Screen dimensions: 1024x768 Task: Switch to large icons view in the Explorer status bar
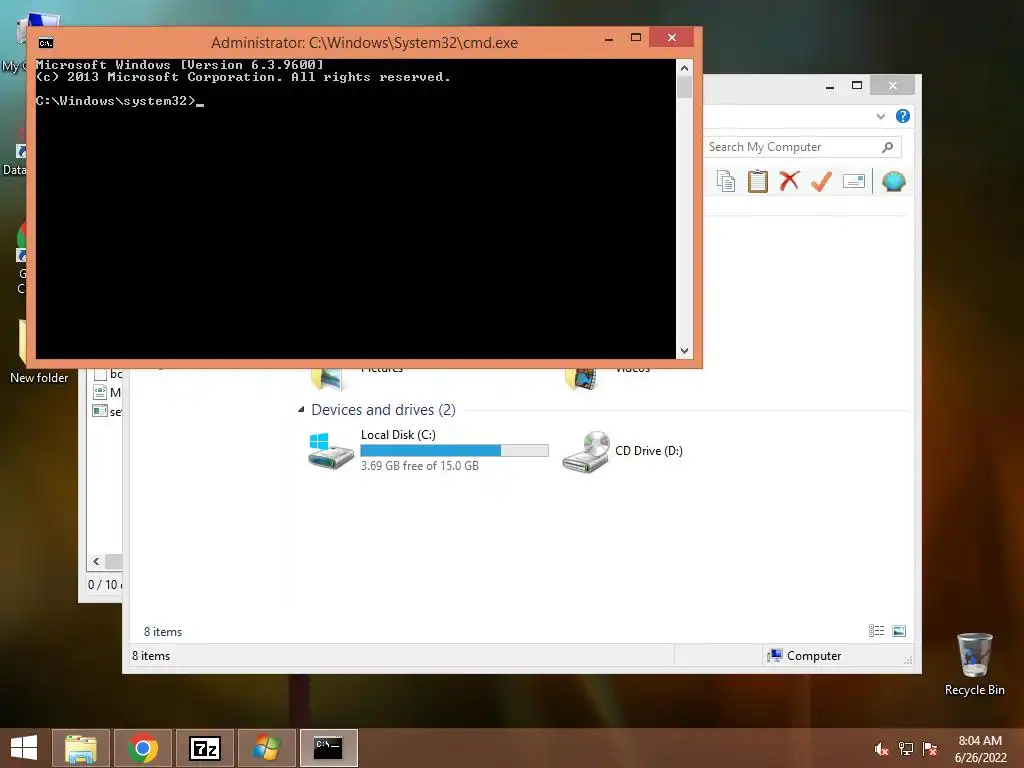point(899,630)
